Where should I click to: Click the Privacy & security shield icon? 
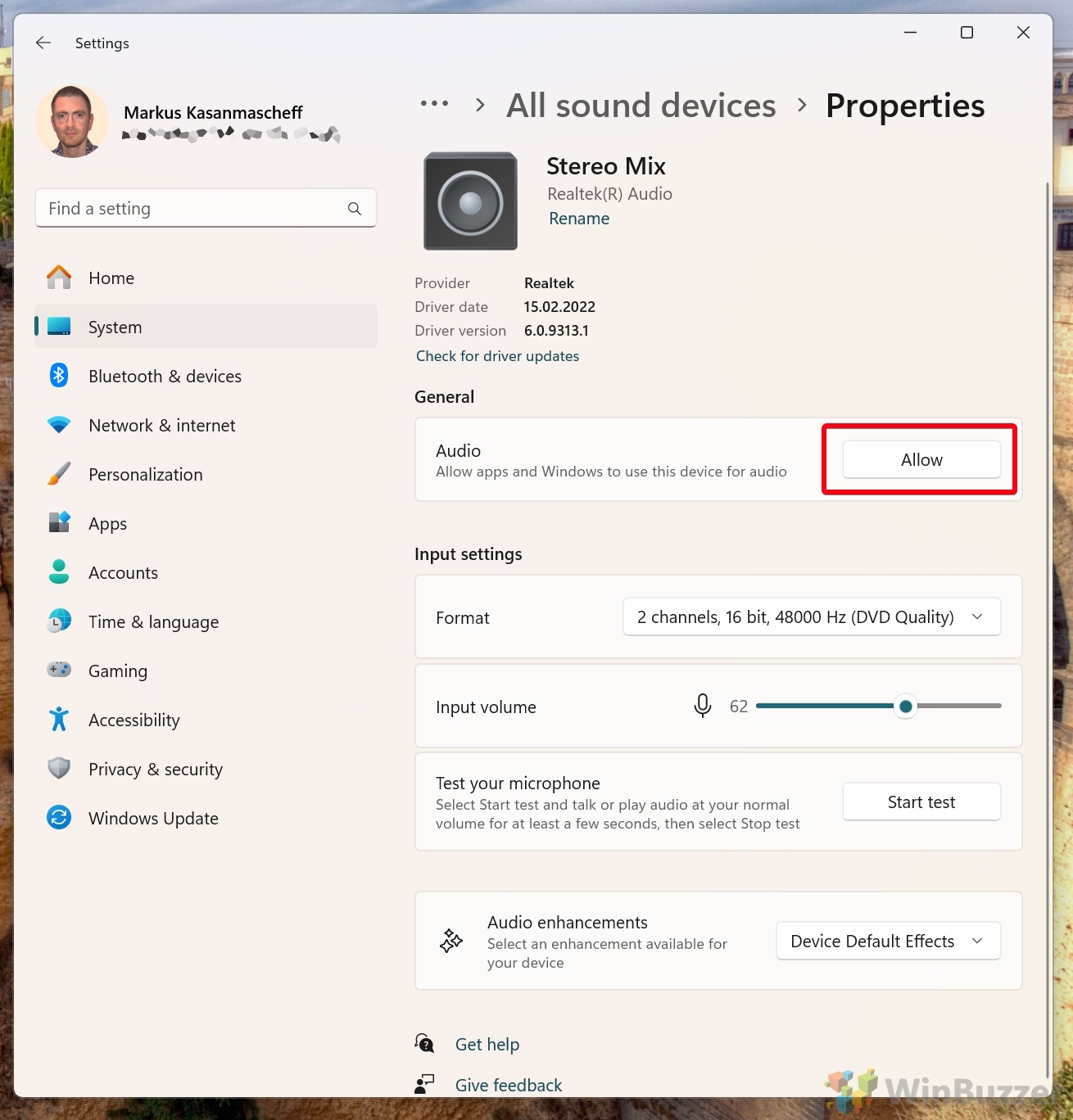click(59, 769)
